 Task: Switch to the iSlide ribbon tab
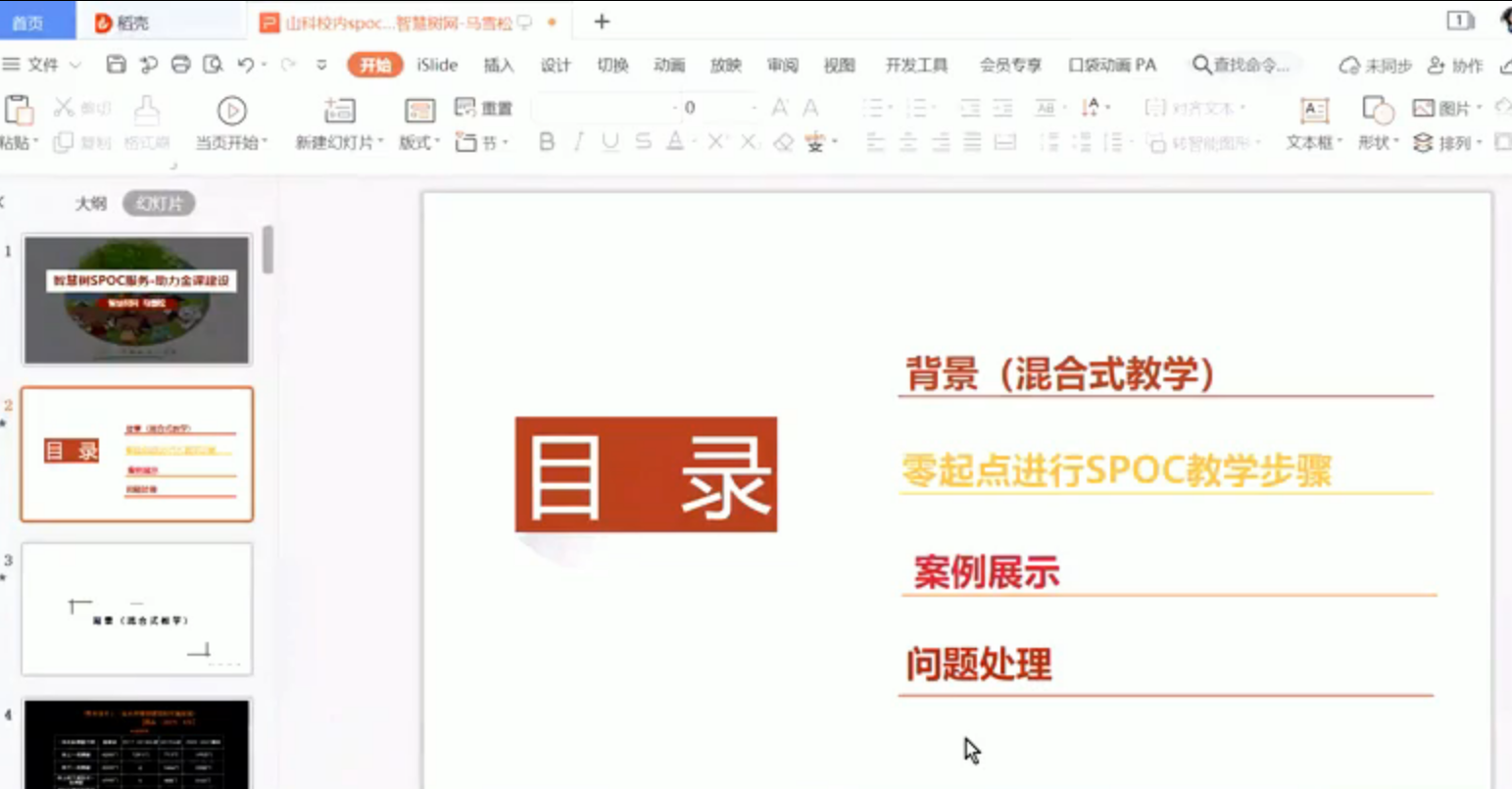point(437,65)
